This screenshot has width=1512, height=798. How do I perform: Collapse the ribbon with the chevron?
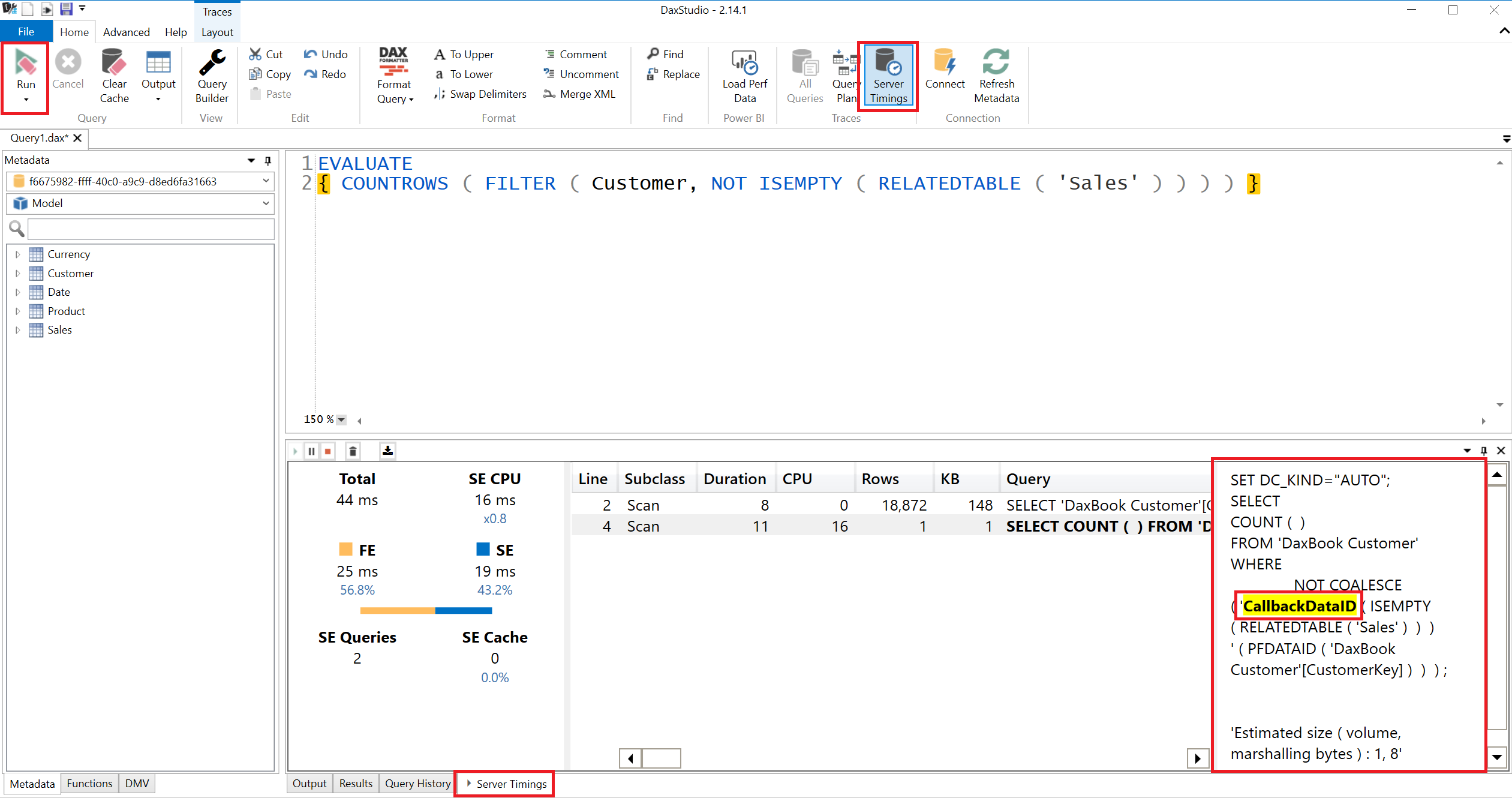click(1504, 31)
